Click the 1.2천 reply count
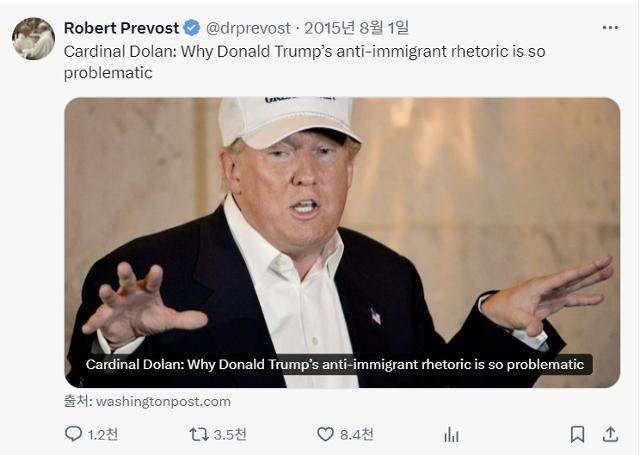 (103, 435)
